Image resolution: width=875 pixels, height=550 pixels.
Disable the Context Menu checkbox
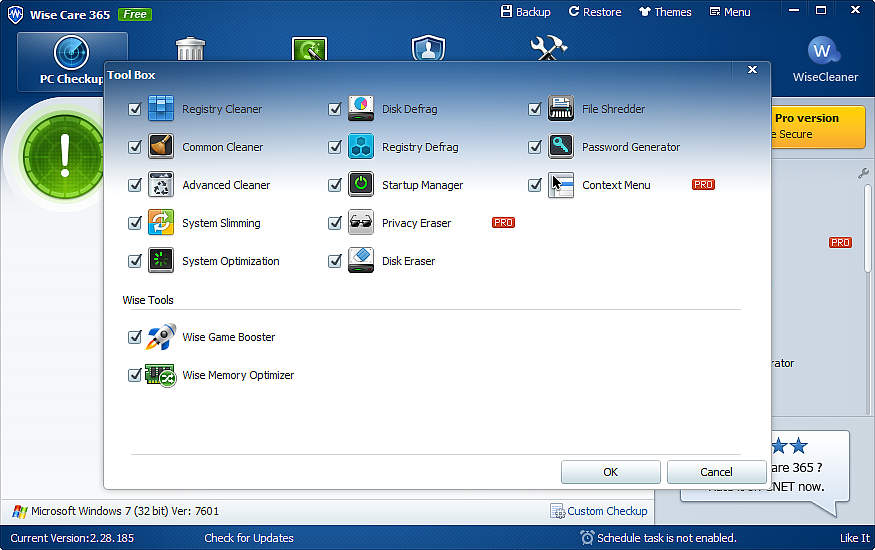coord(535,185)
